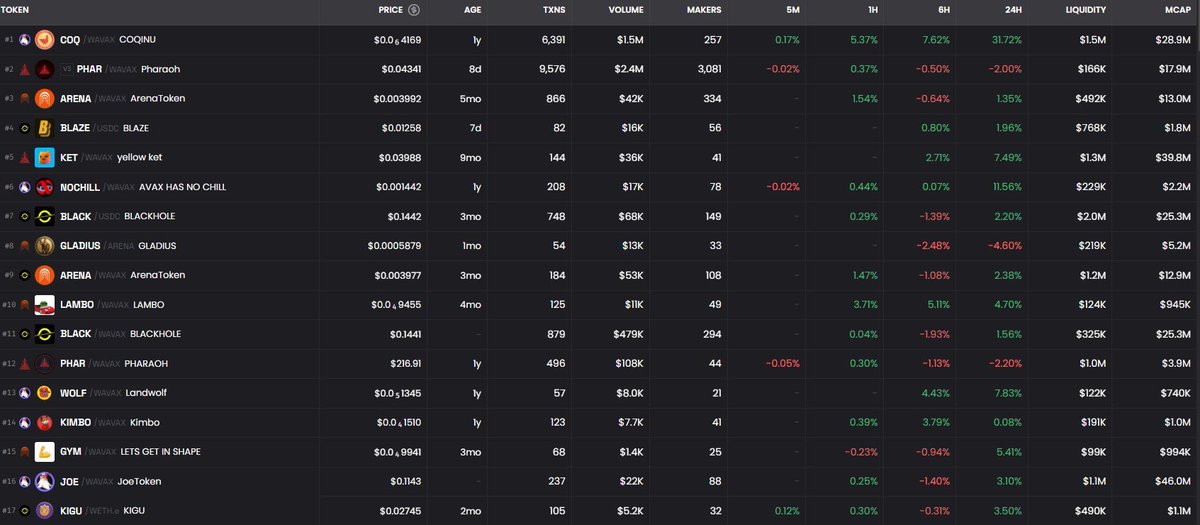The height and width of the screenshot is (525, 1200).
Task: Click the COQ token logo
Action: 45,40
